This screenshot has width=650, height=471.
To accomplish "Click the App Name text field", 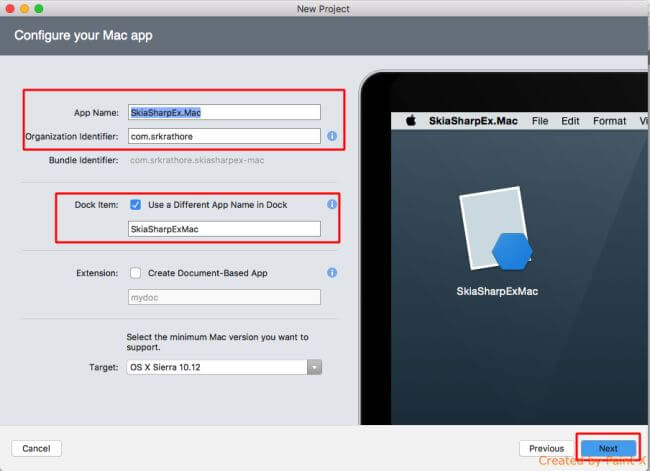I will click(224, 112).
